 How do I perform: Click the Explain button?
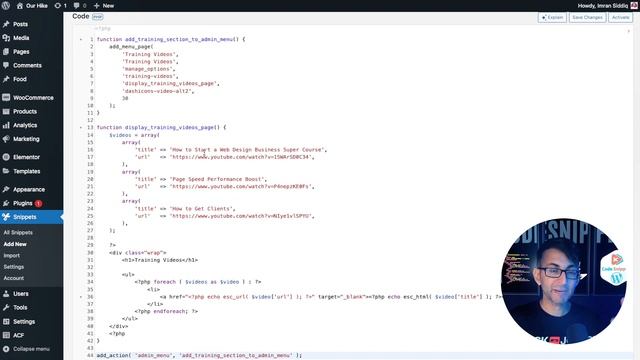(x=552, y=17)
